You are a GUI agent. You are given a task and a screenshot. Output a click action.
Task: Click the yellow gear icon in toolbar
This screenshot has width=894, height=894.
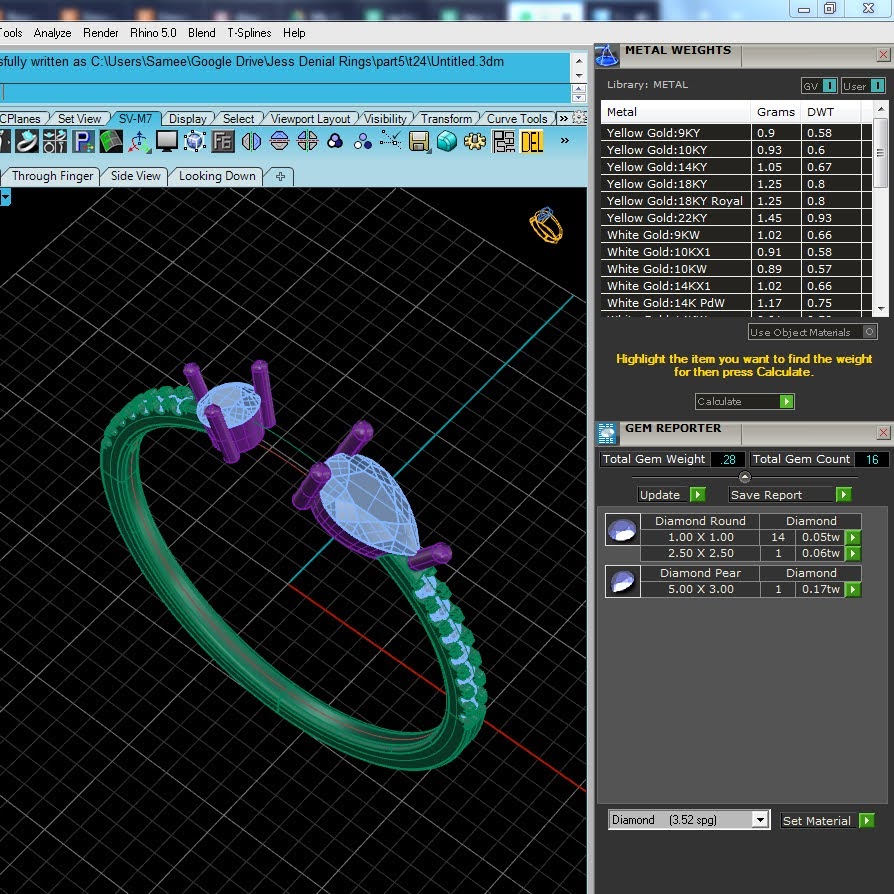pos(474,141)
